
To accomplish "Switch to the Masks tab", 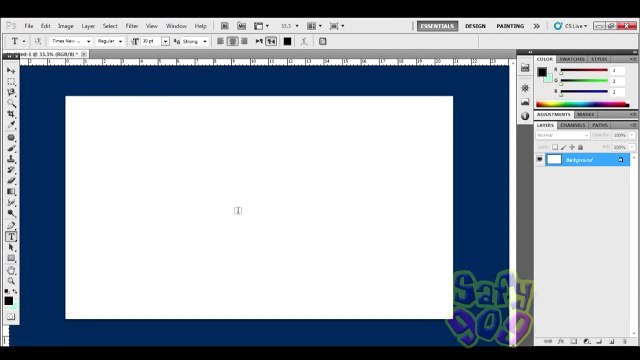I will [x=586, y=114].
